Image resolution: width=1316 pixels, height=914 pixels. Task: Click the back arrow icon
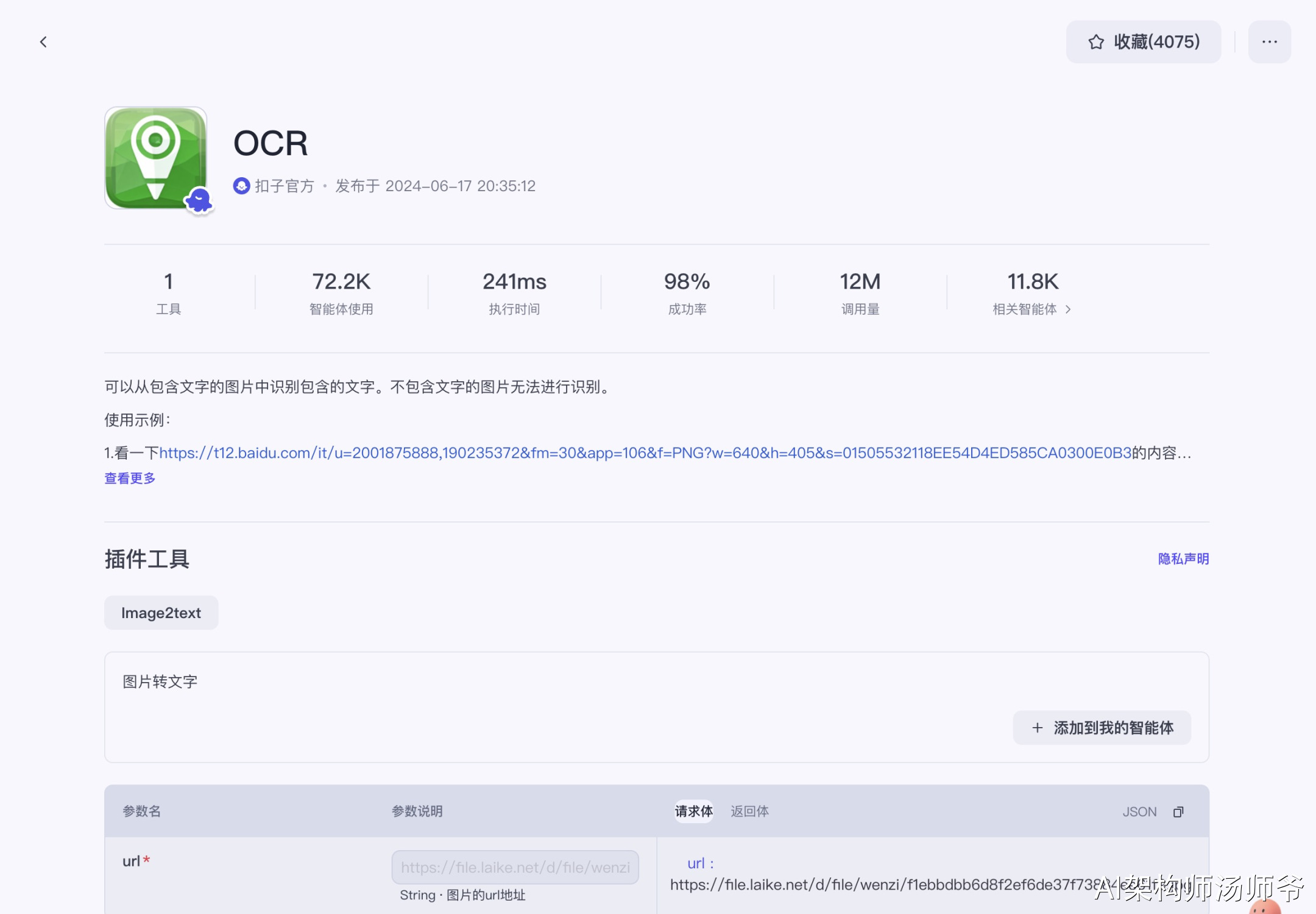pyautogui.click(x=43, y=42)
